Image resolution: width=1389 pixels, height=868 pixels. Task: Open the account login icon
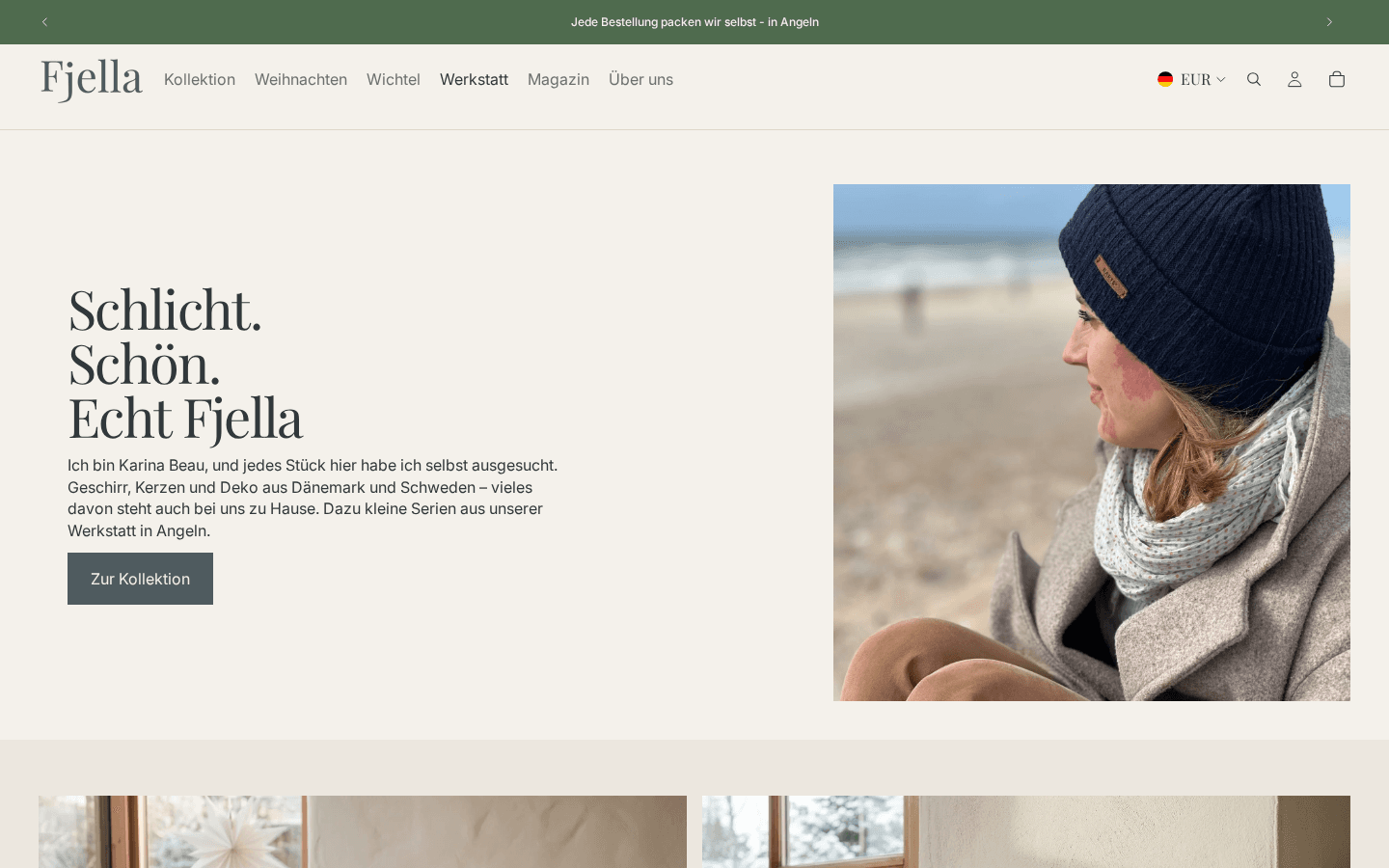click(1294, 79)
